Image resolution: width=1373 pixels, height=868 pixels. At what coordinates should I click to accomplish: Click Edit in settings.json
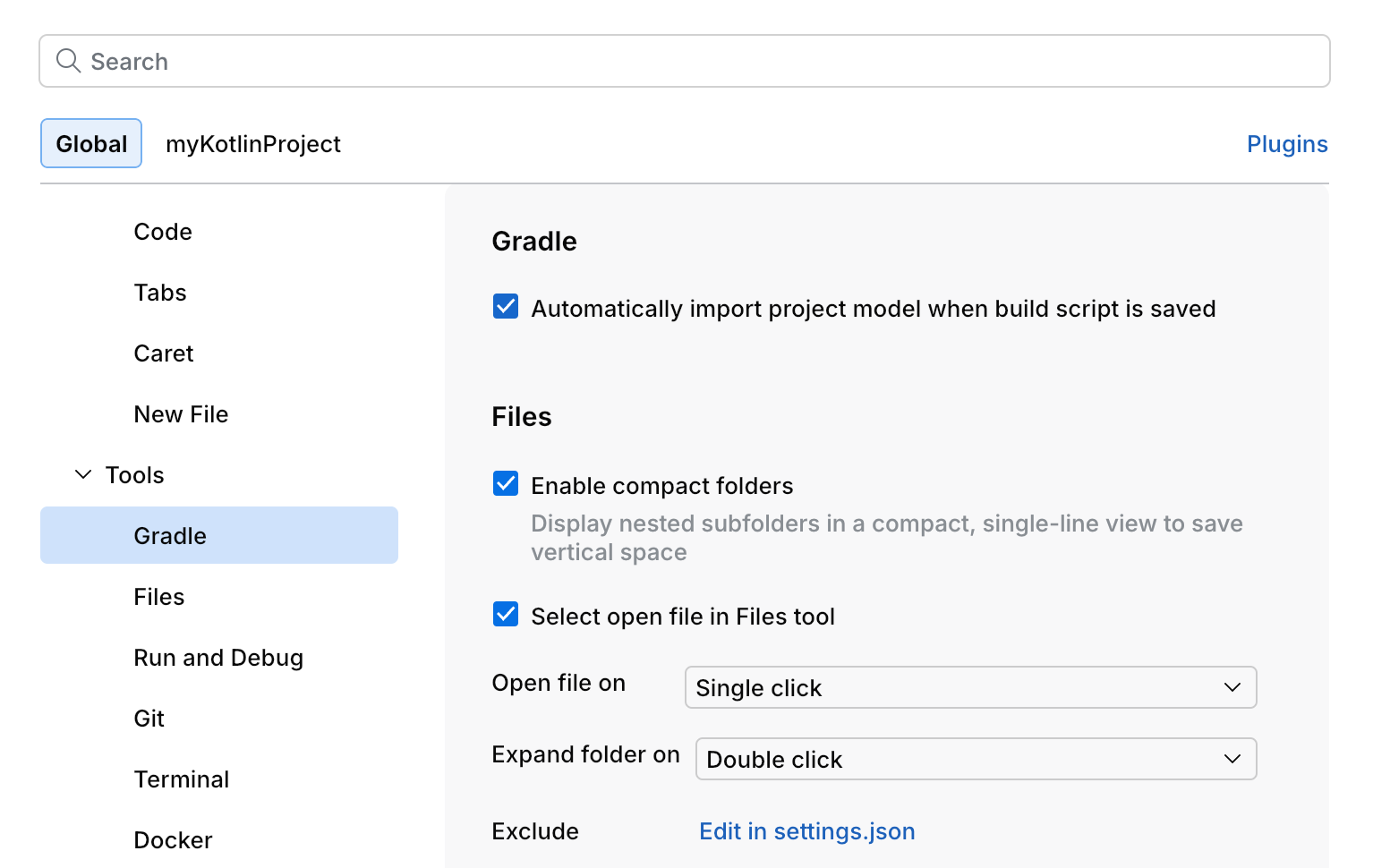[806, 831]
